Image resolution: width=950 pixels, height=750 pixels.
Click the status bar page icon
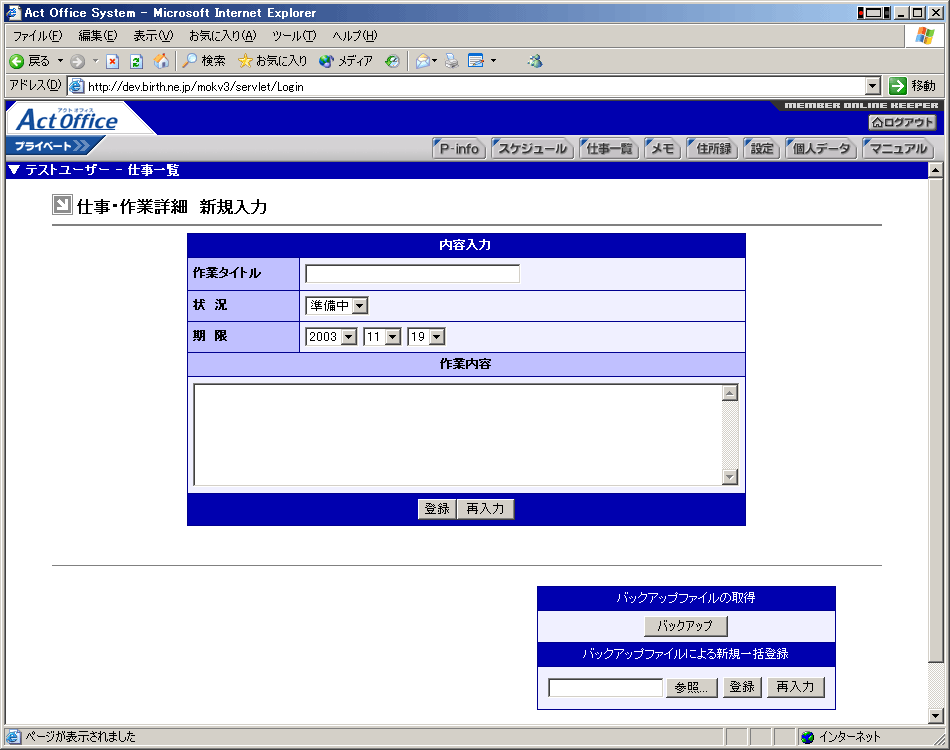[13, 737]
